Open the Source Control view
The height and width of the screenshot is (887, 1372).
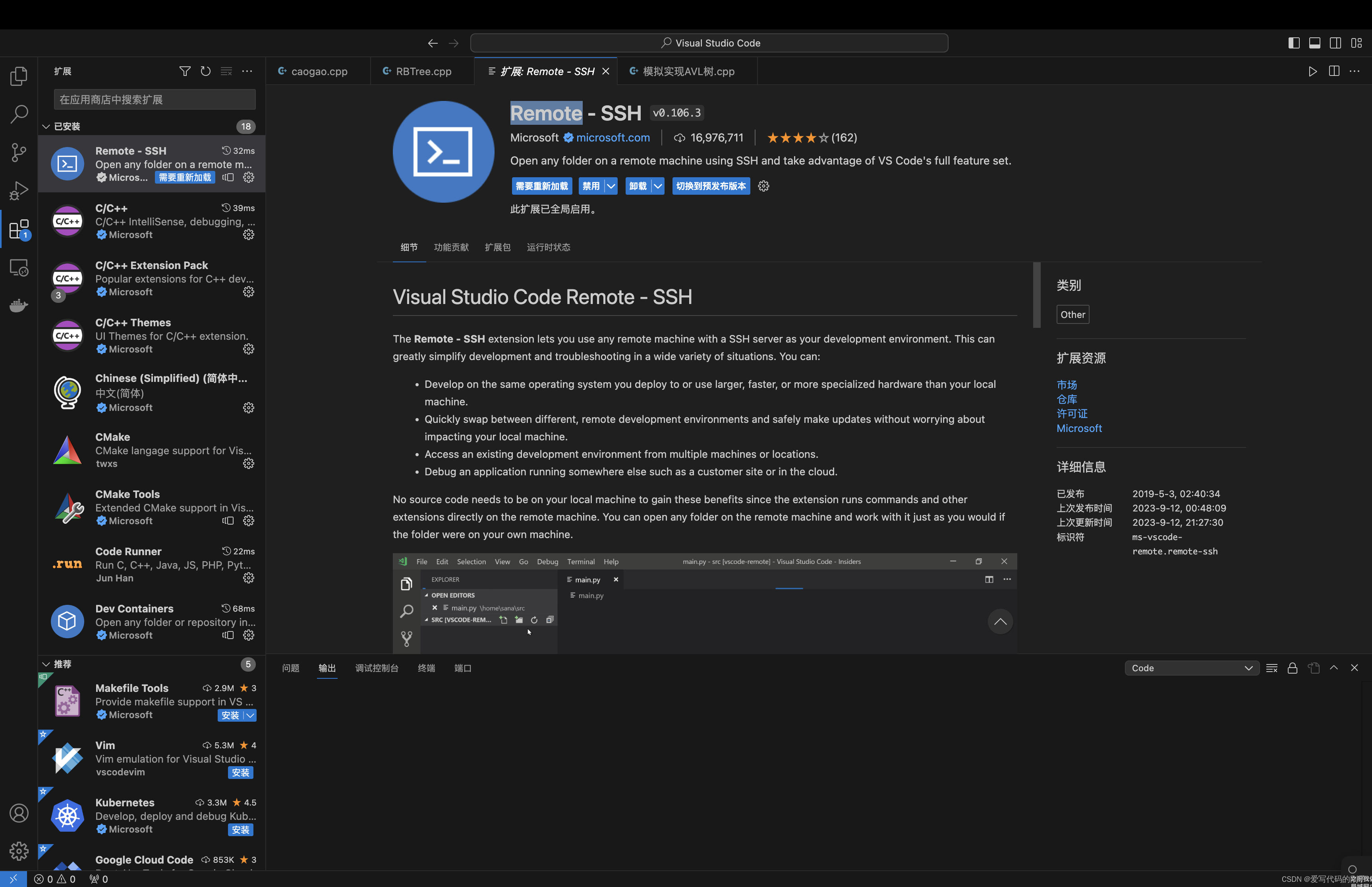point(18,152)
